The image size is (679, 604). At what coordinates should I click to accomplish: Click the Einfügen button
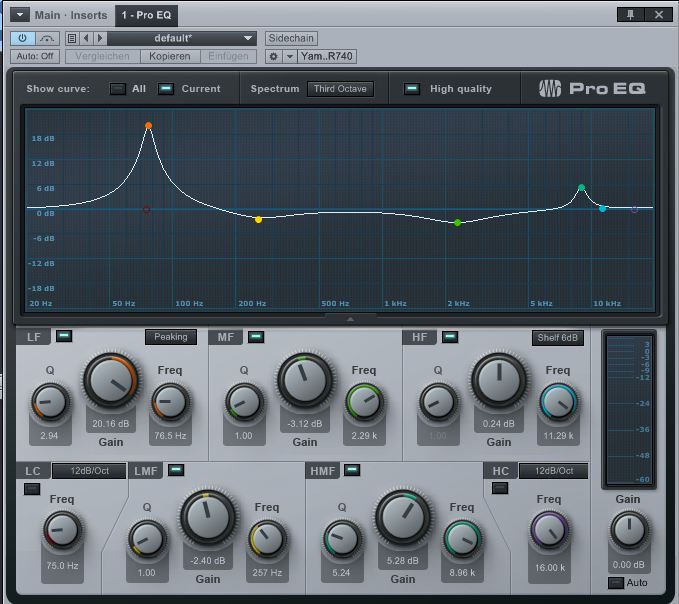point(228,56)
